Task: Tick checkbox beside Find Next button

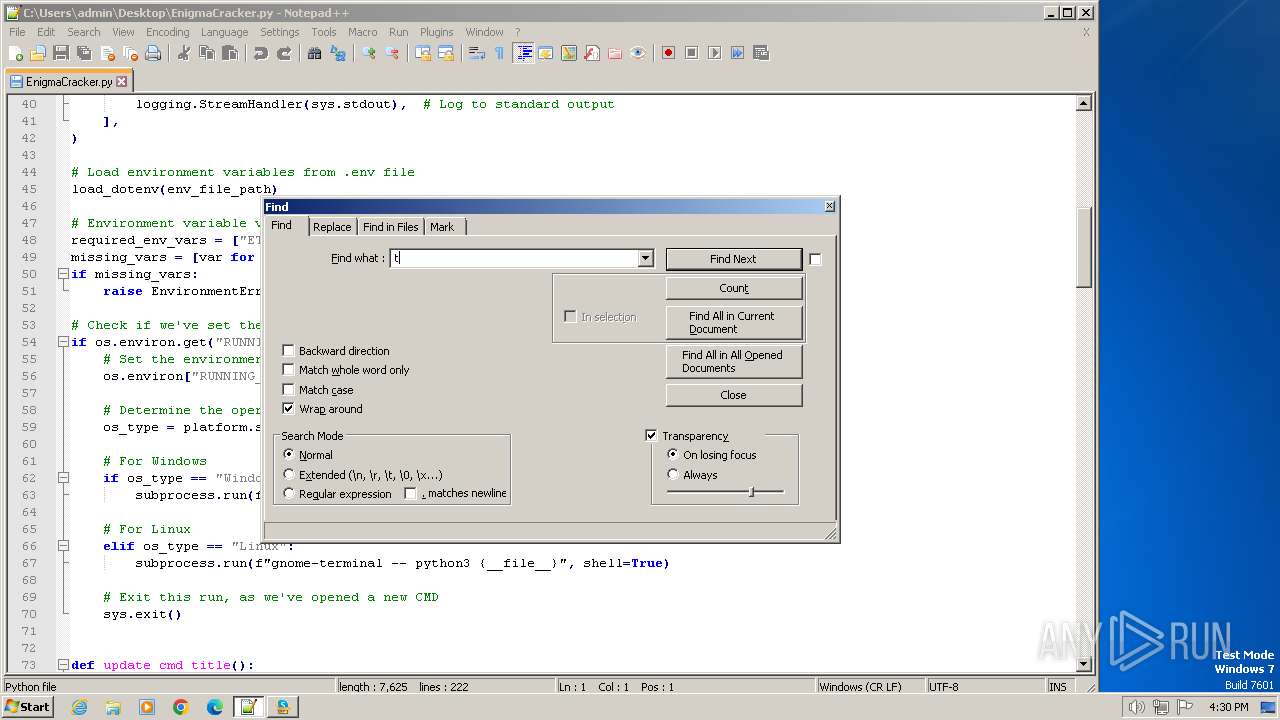Action: coord(815,259)
